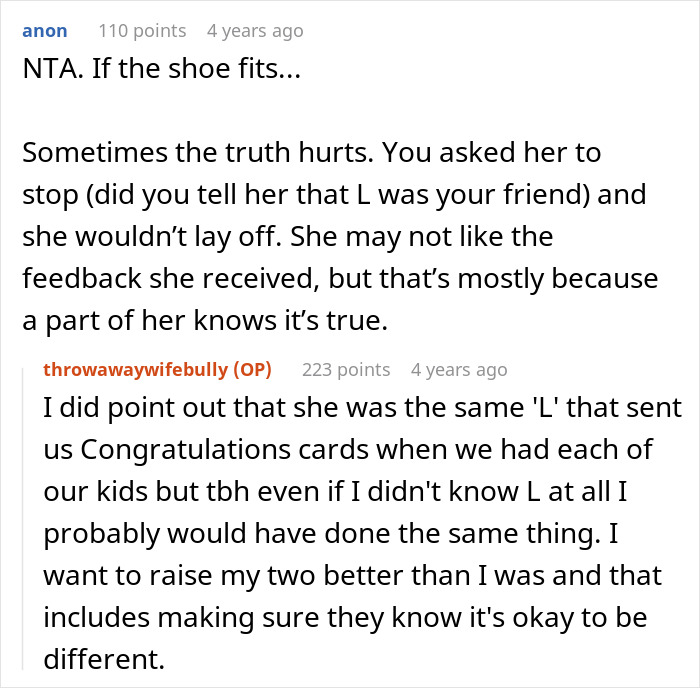The height and width of the screenshot is (688, 700).
Task: Click the 110 points score label
Action: pos(142,31)
